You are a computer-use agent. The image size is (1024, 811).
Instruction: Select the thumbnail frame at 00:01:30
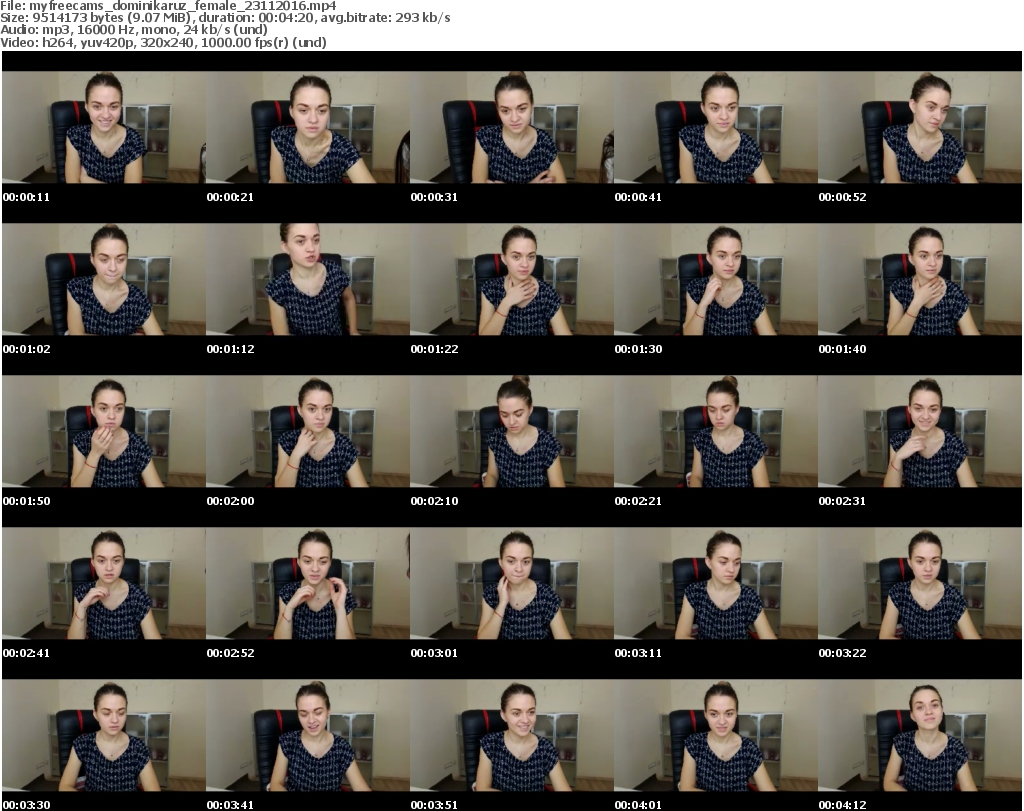[x=716, y=279]
